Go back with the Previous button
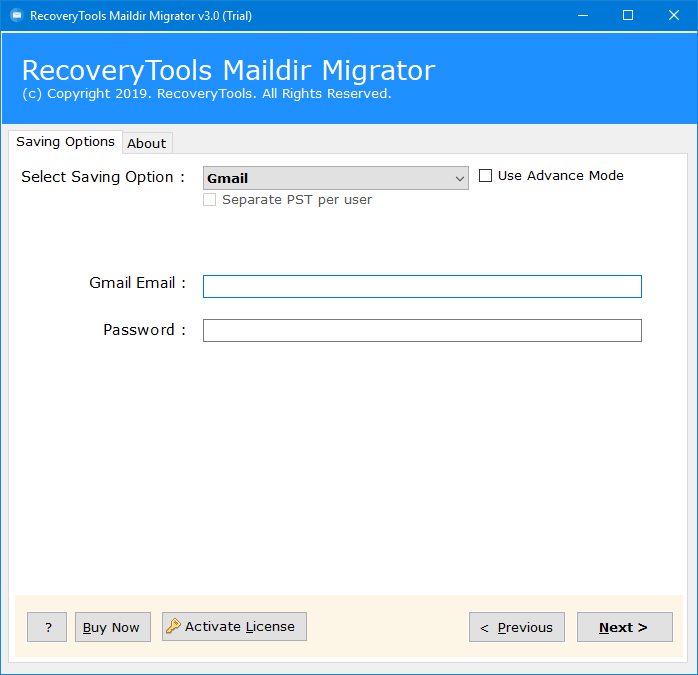This screenshot has height=675, width=698. click(x=517, y=627)
